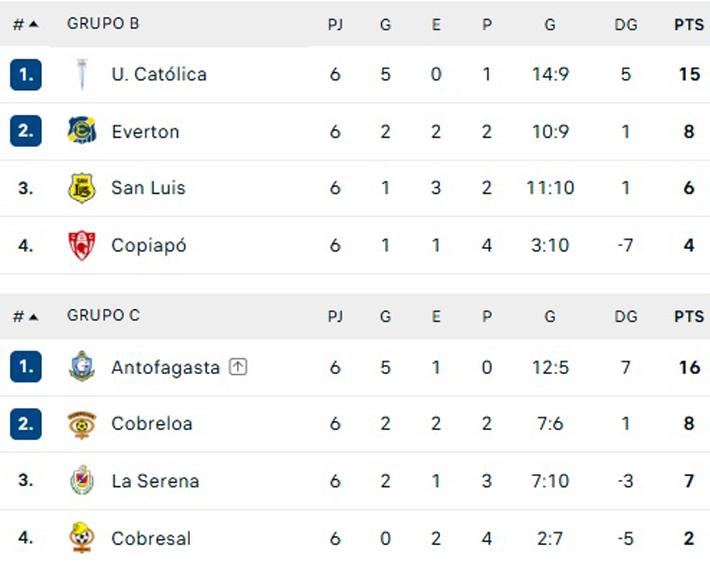This screenshot has width=710, height=565.
Task: Click Everton's blue rank 2 badge
Action: point(26,131)
